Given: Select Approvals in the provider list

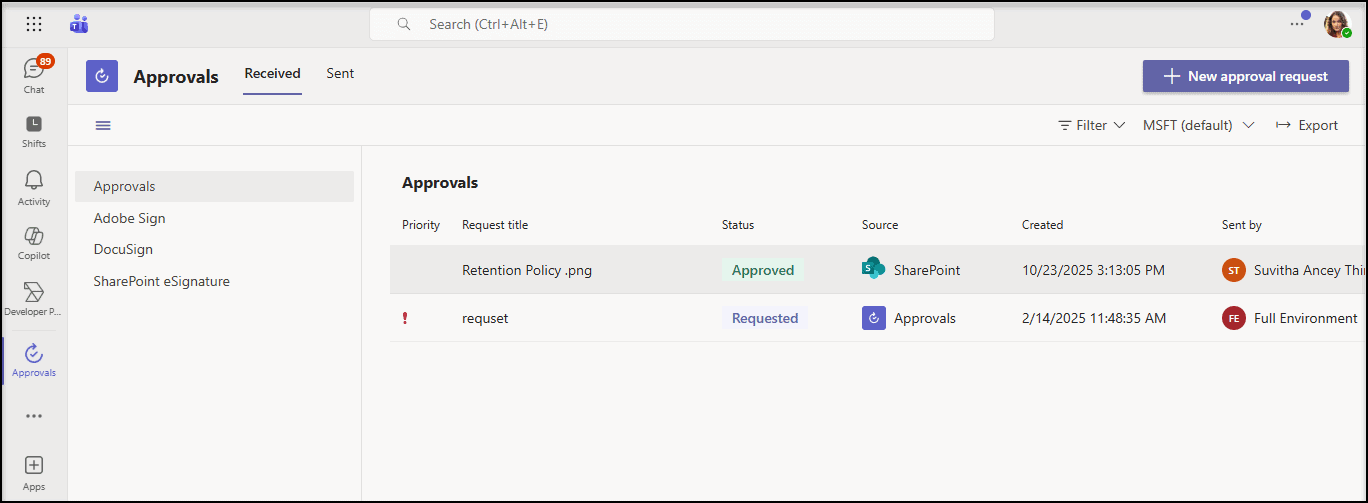Looking at the screenshot, I should (x=214, y=186).
